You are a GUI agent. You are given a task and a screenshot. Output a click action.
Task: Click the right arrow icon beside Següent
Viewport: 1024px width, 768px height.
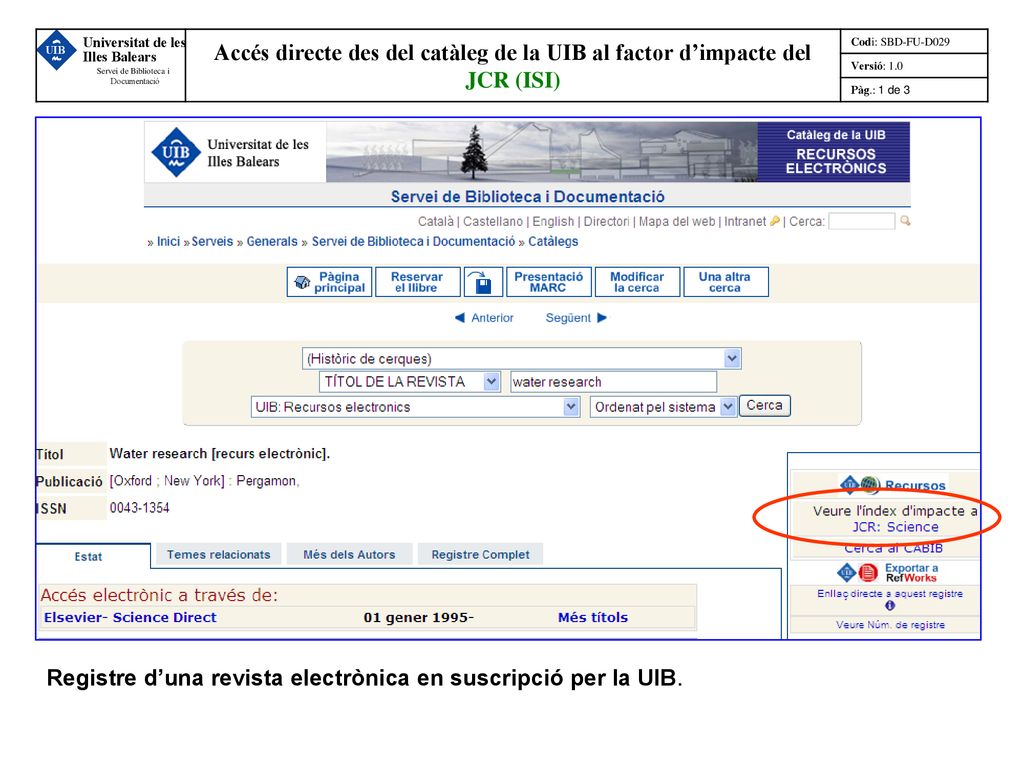[602, 317]
